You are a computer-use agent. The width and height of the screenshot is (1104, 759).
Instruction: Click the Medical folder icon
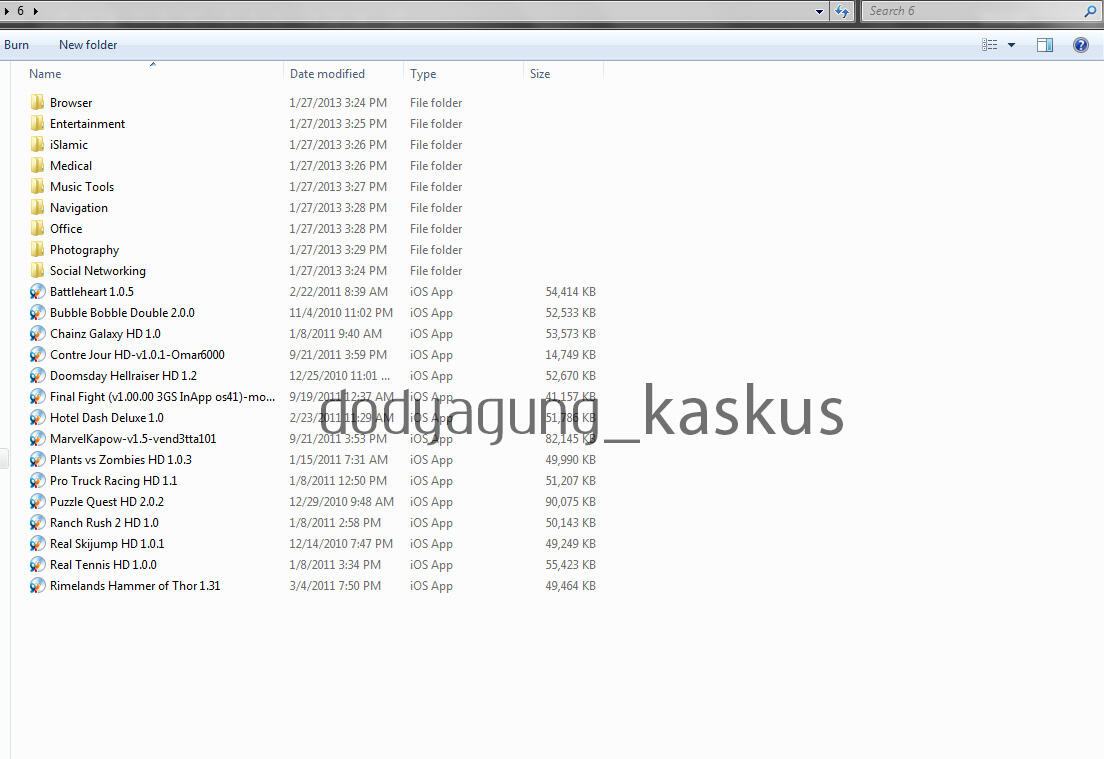[37, 166]
